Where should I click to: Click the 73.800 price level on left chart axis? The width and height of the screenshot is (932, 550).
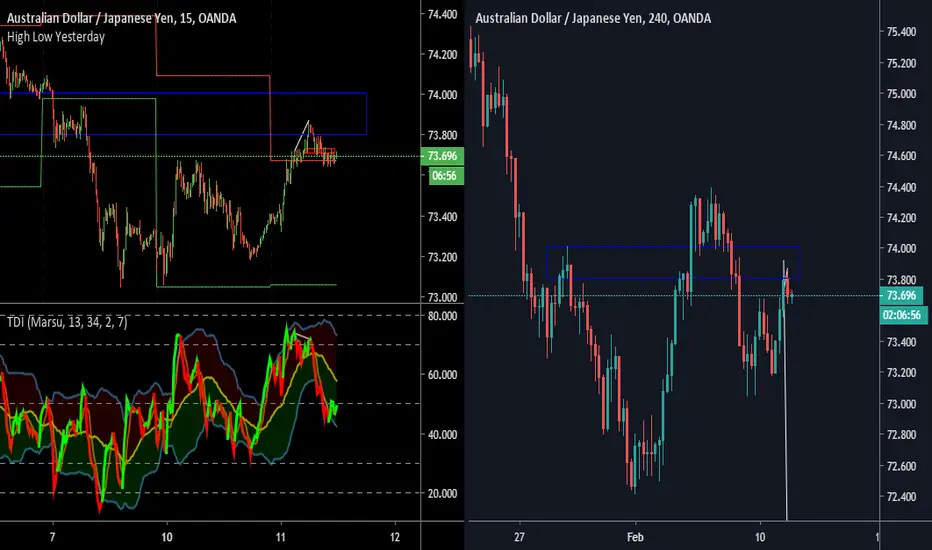pyautogui.click(x=442, y=136)
